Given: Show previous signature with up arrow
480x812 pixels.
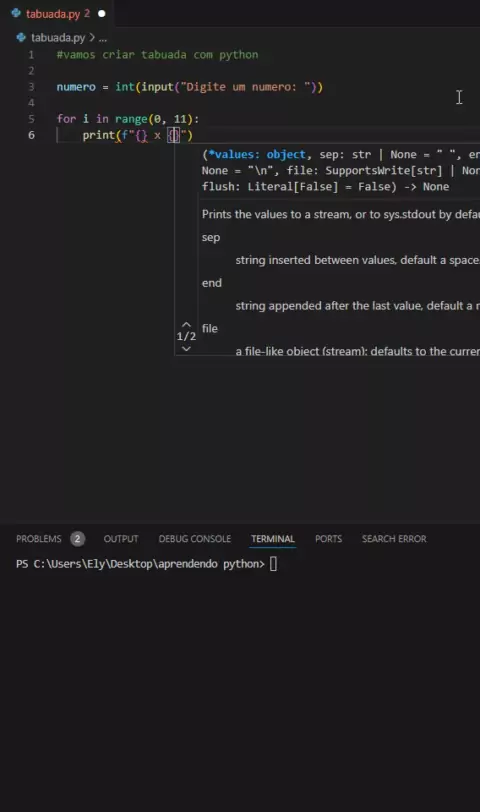Looking at the screenshot, I should [x=186, y=325].
